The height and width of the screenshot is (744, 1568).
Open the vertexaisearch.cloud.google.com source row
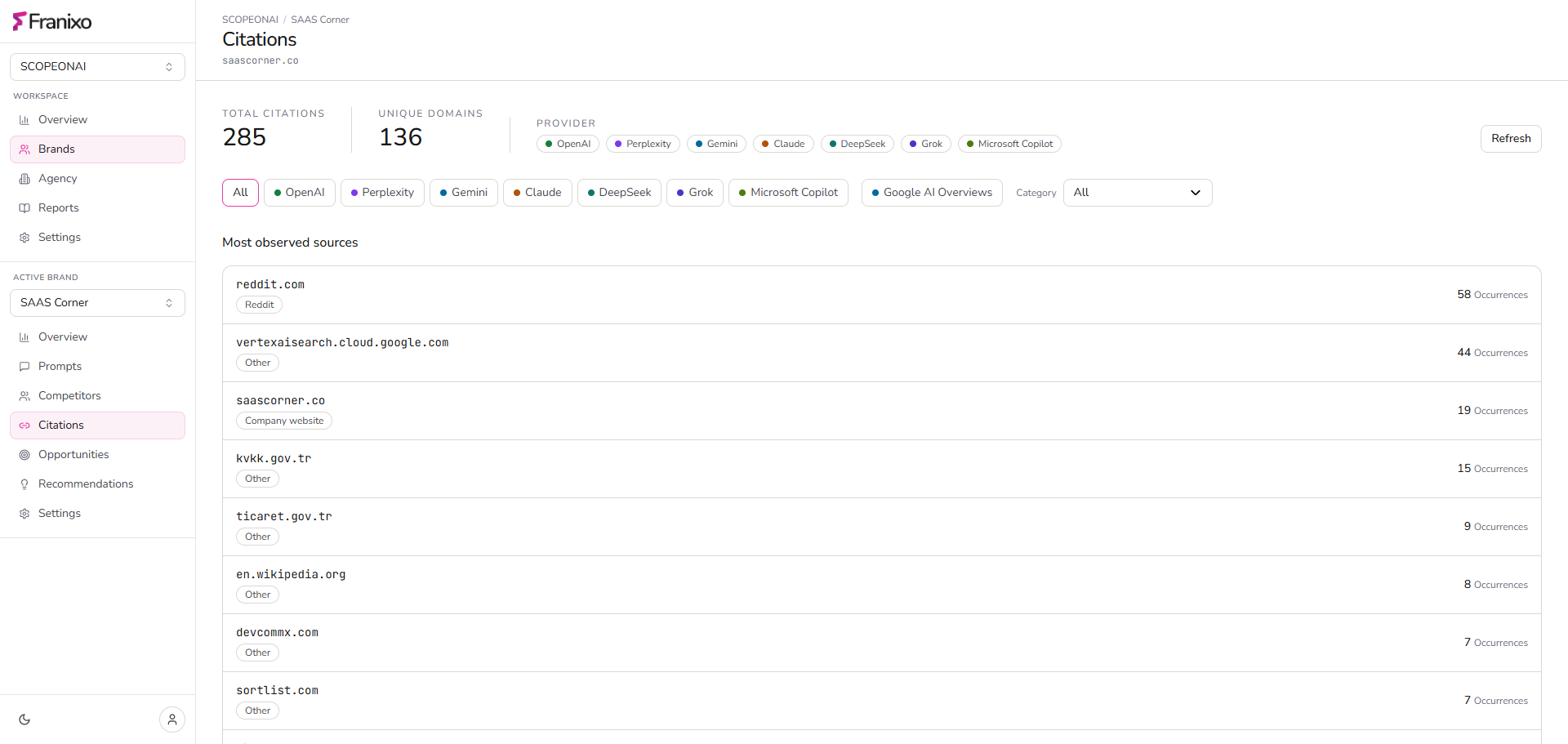tap(882, 353)
